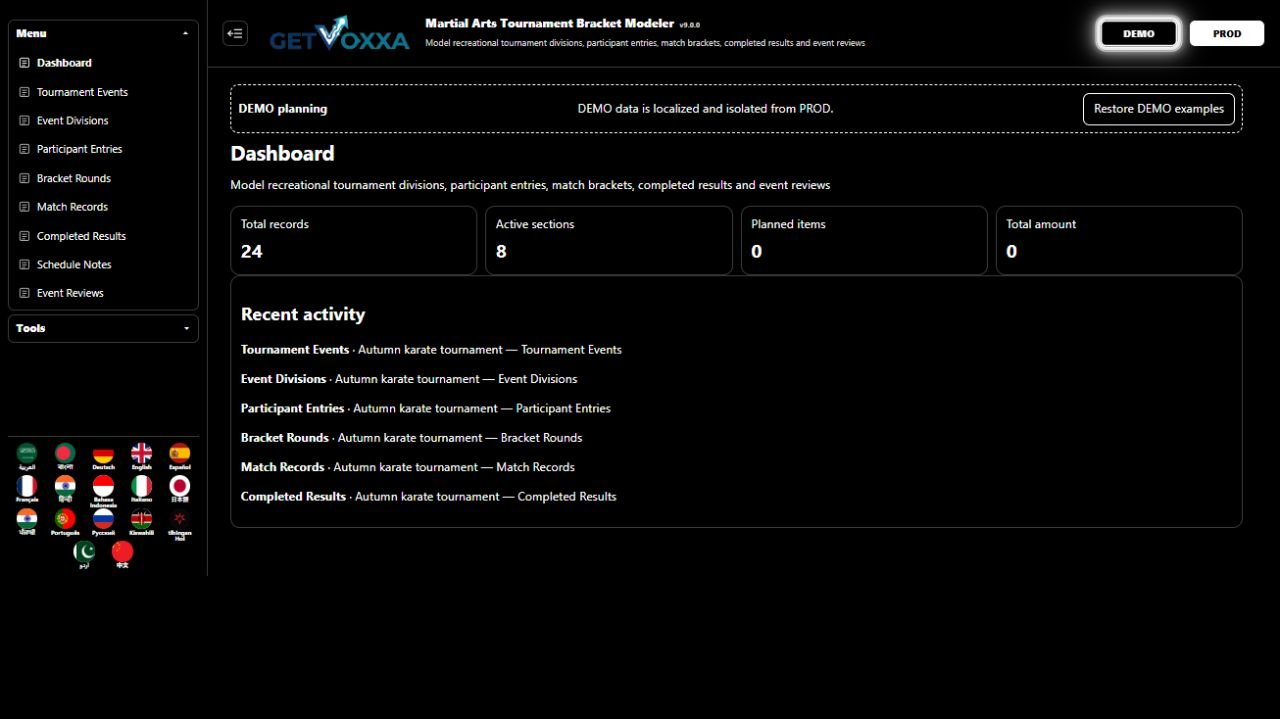
Task: Select English UK flag
Action: [x=142, y=456]
